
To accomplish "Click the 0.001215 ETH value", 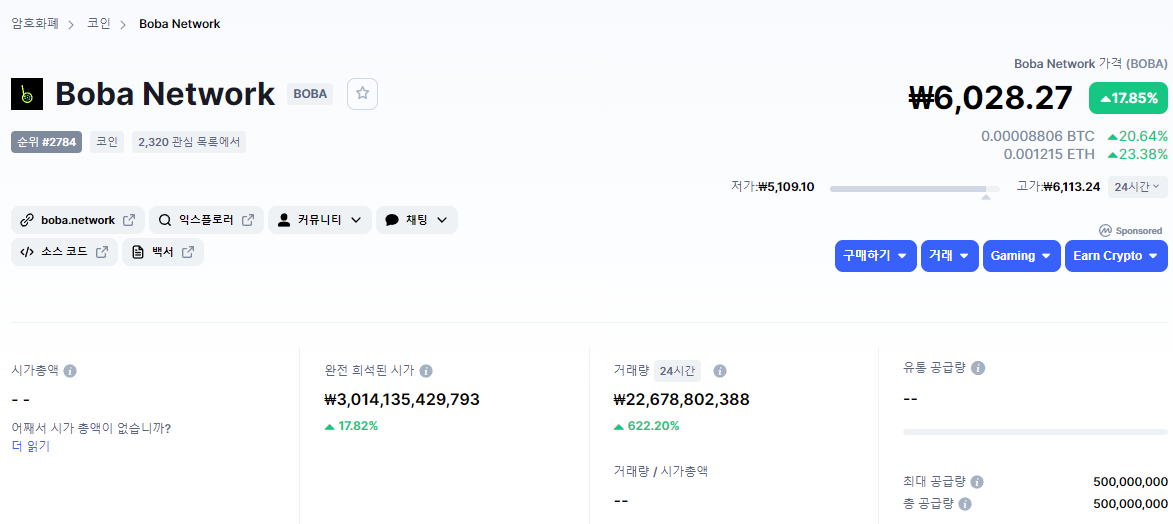I will click(x=1049, y=154).
